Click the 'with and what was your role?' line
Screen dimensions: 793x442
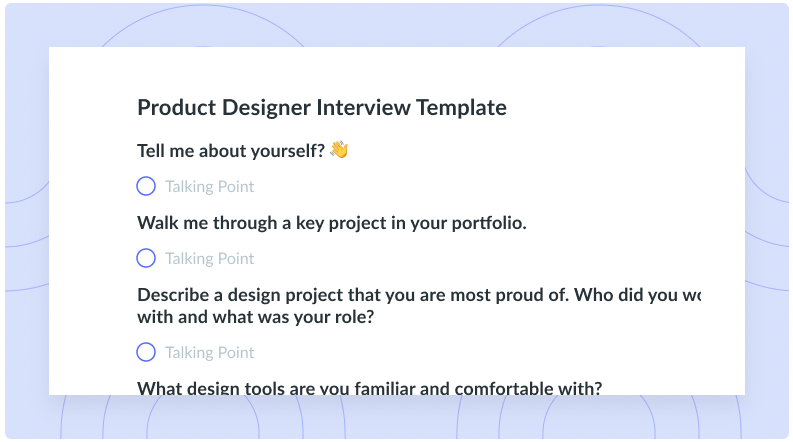pyautogui.click(x=255, y=317)
